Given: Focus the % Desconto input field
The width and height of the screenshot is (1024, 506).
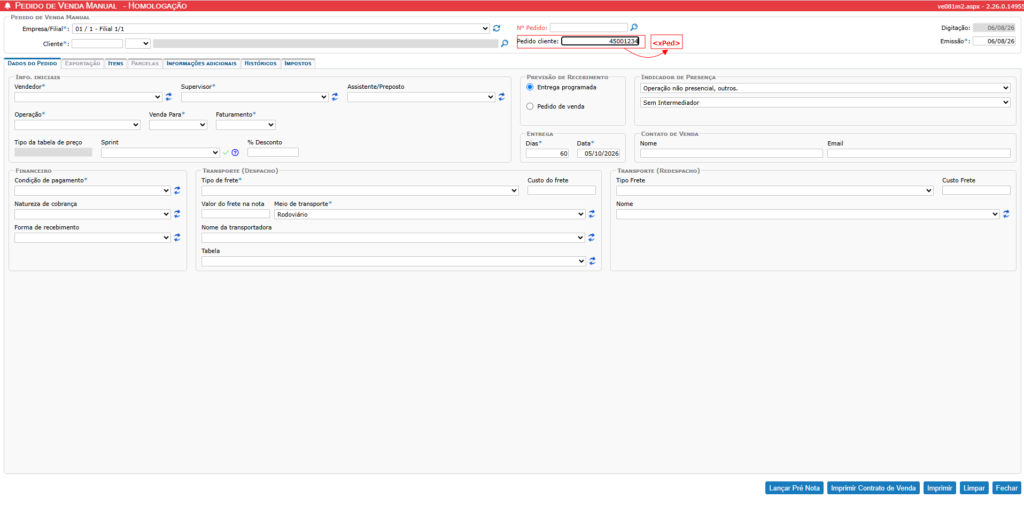Looking at the screenshot, I should (272, 152).
